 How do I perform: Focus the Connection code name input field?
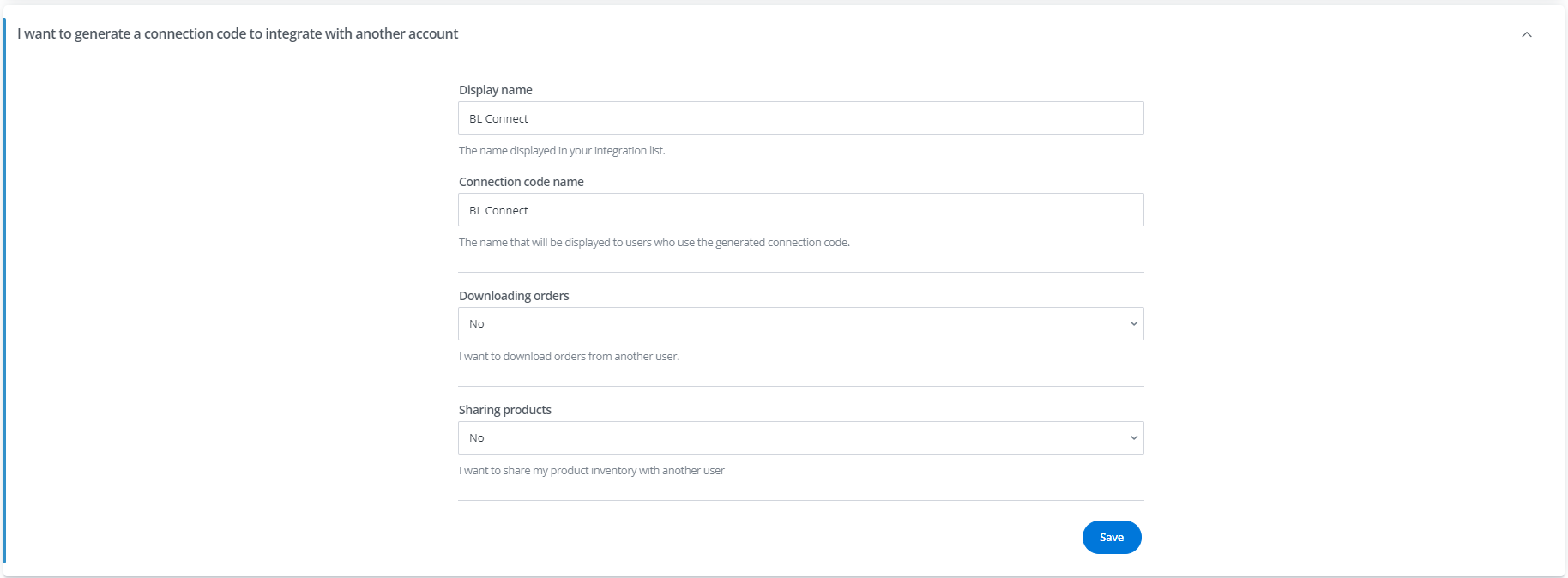pyautogui.click(x=801, y=210)
